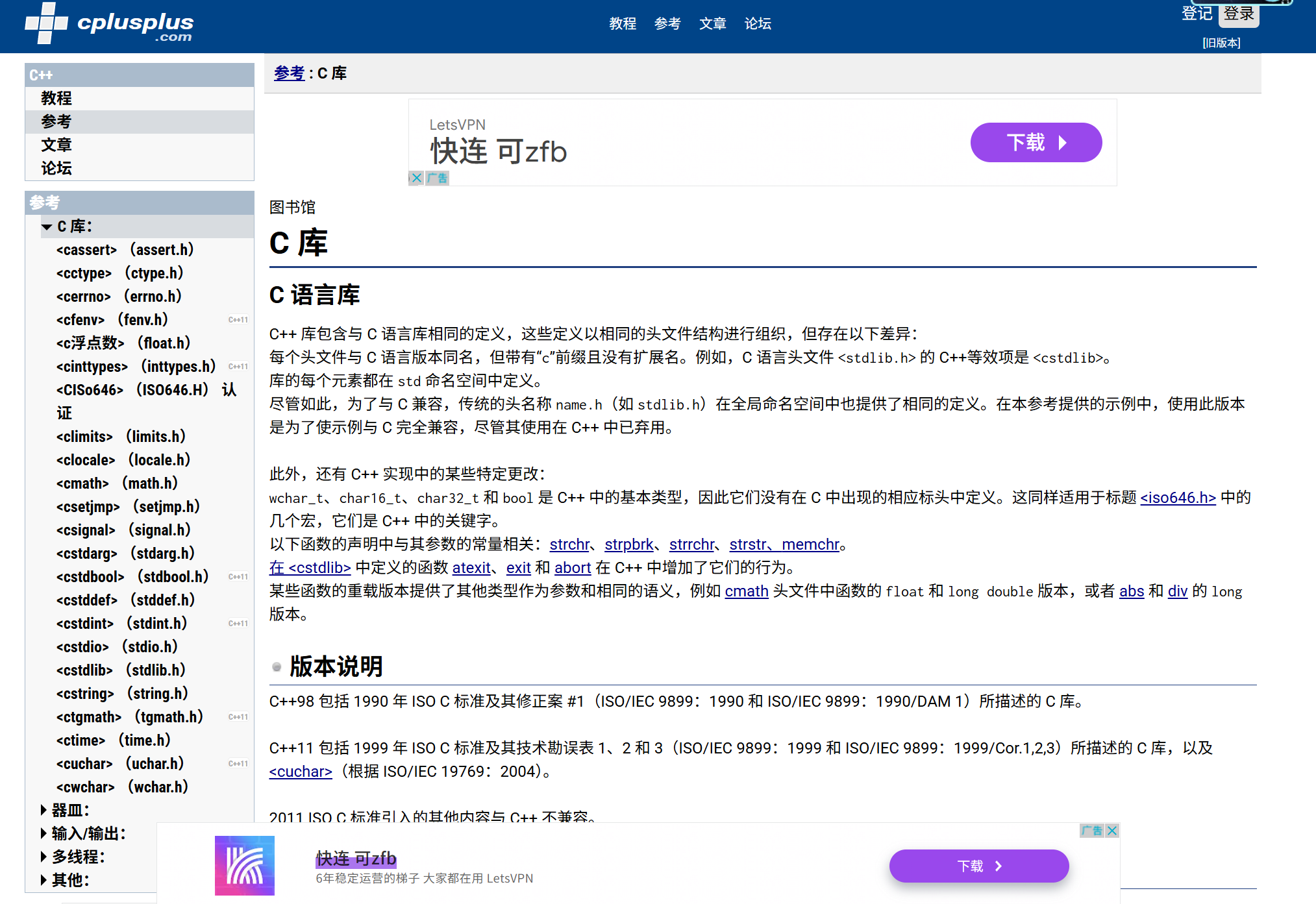
Task: Open 论坛 in the top navigation
Action: pos(757,24)
